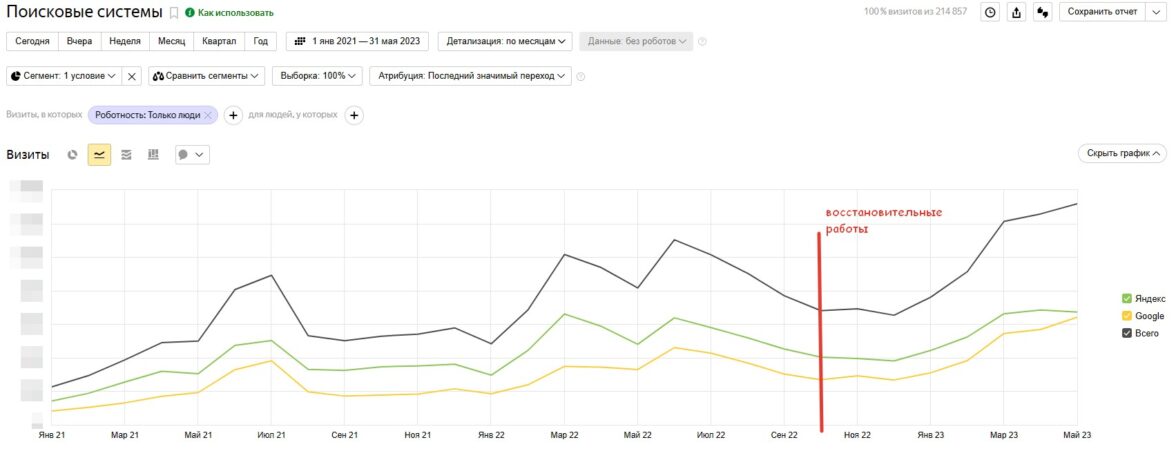Toggle the Google legend checkbox
This screenshot has height=449, width=1176.
pyautogui.click(x=1127, y=316)
